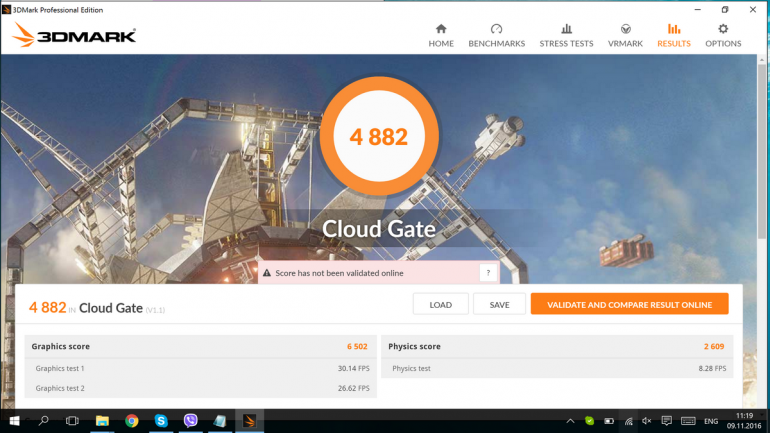Open Task View on taskbar
The height and width of the screenshot is (433, 770).
[72, 421]
